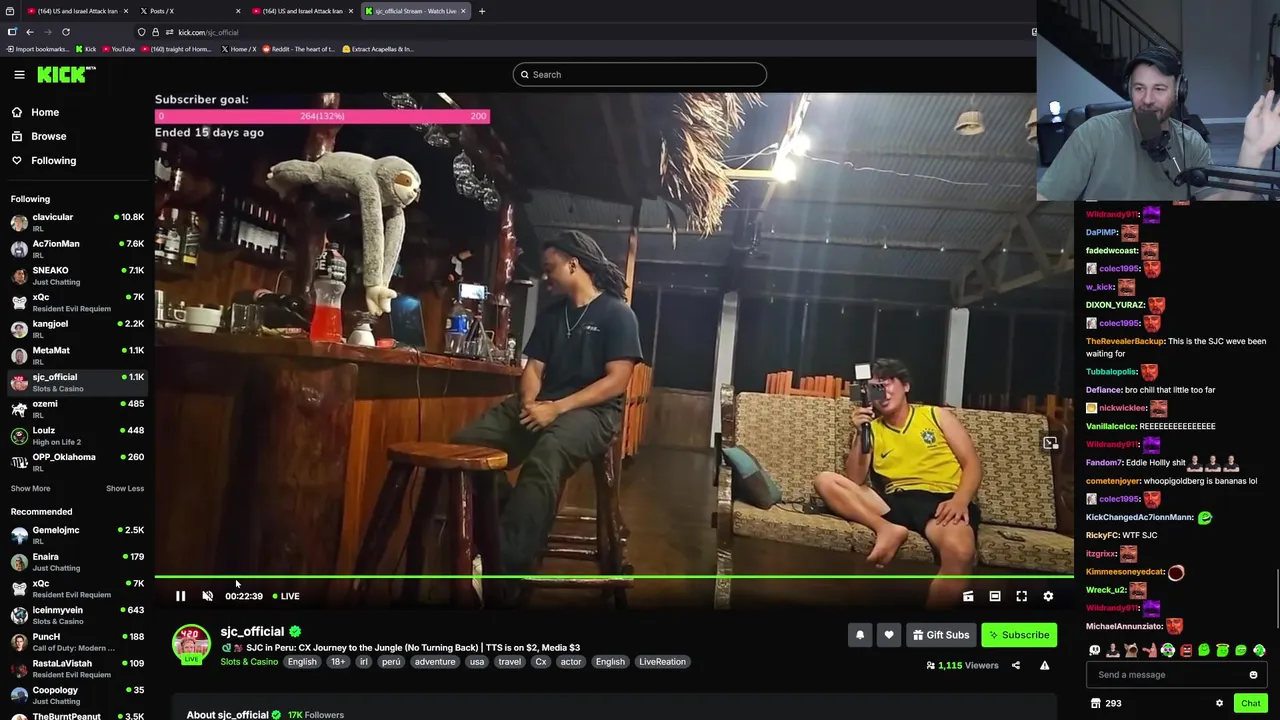This screenshot has height=720, width=1280.
Task: Switch to the Posts / X browser tab
Action: coord(188,11)
